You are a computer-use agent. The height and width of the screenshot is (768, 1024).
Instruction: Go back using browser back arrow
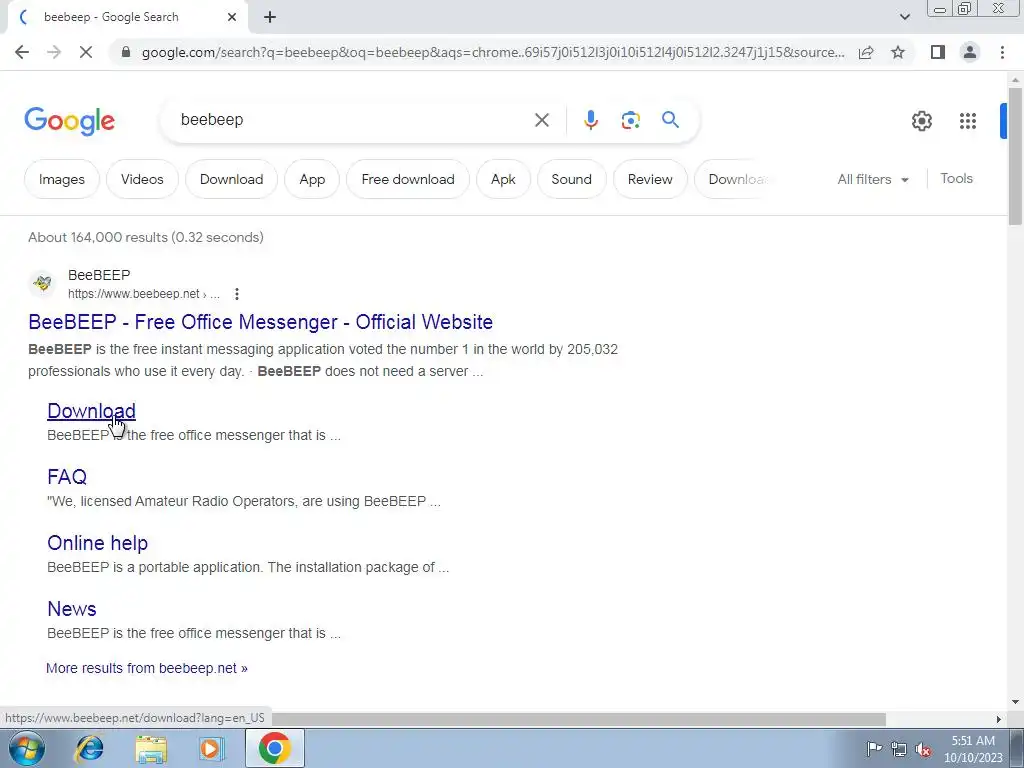coord(22,52)
